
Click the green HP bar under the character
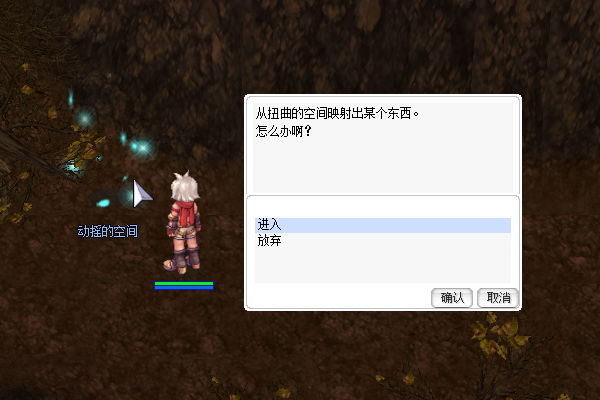click(184, 284)
